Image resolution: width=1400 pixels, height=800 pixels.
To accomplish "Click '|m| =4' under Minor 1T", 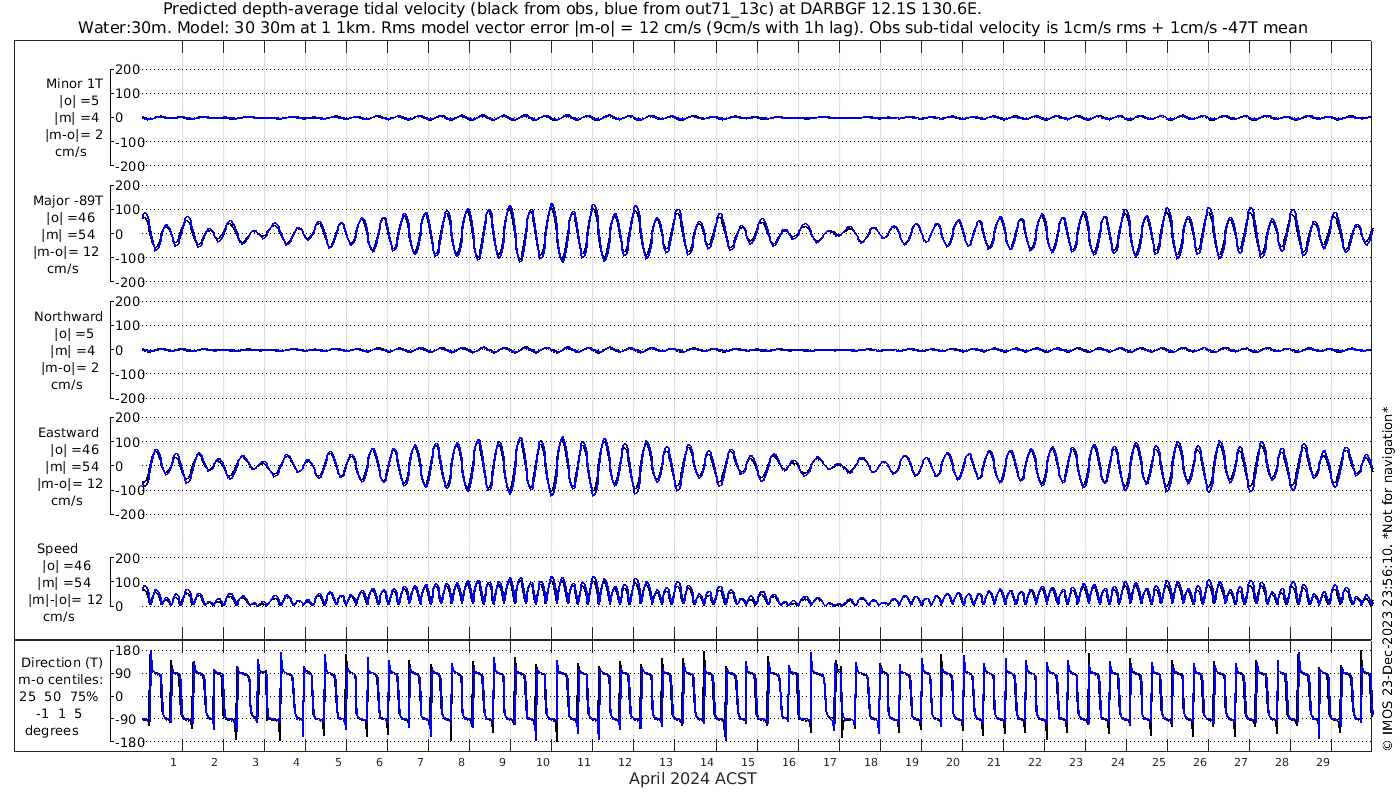I will tap(77, 118).
